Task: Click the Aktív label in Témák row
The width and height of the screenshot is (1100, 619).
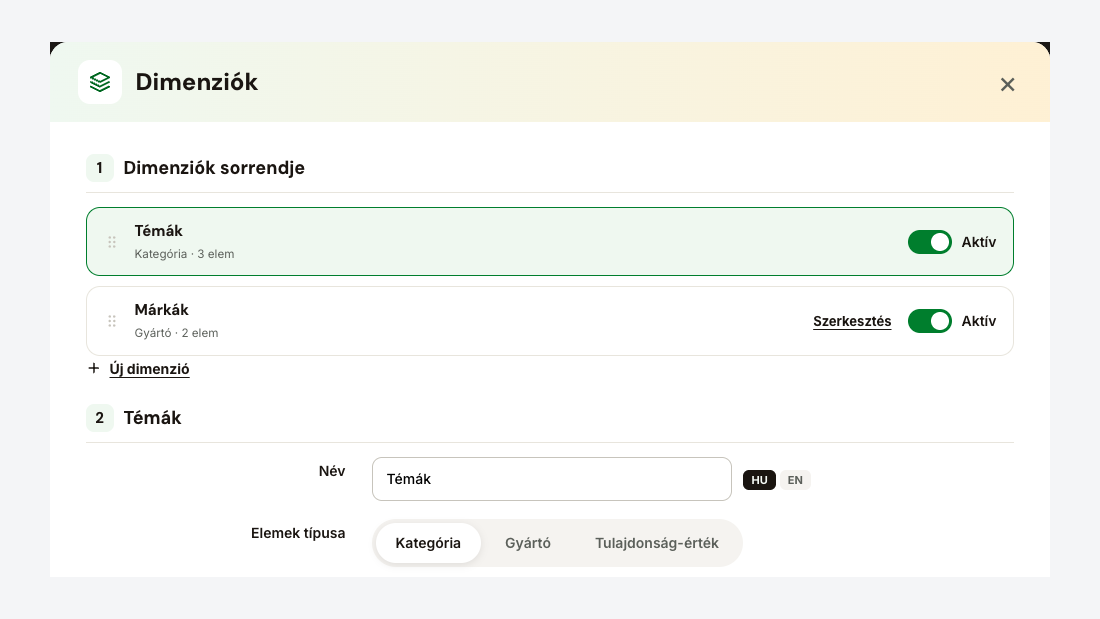Action: click(x=979, y=242)
